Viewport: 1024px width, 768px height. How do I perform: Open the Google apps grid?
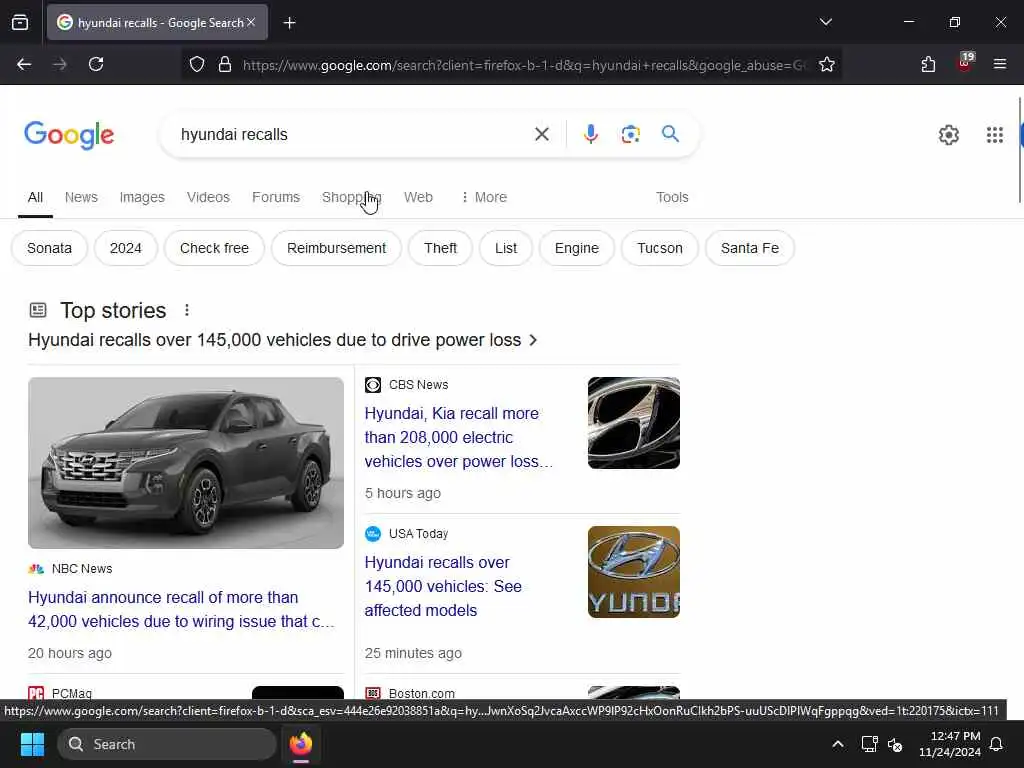[995, 135]
